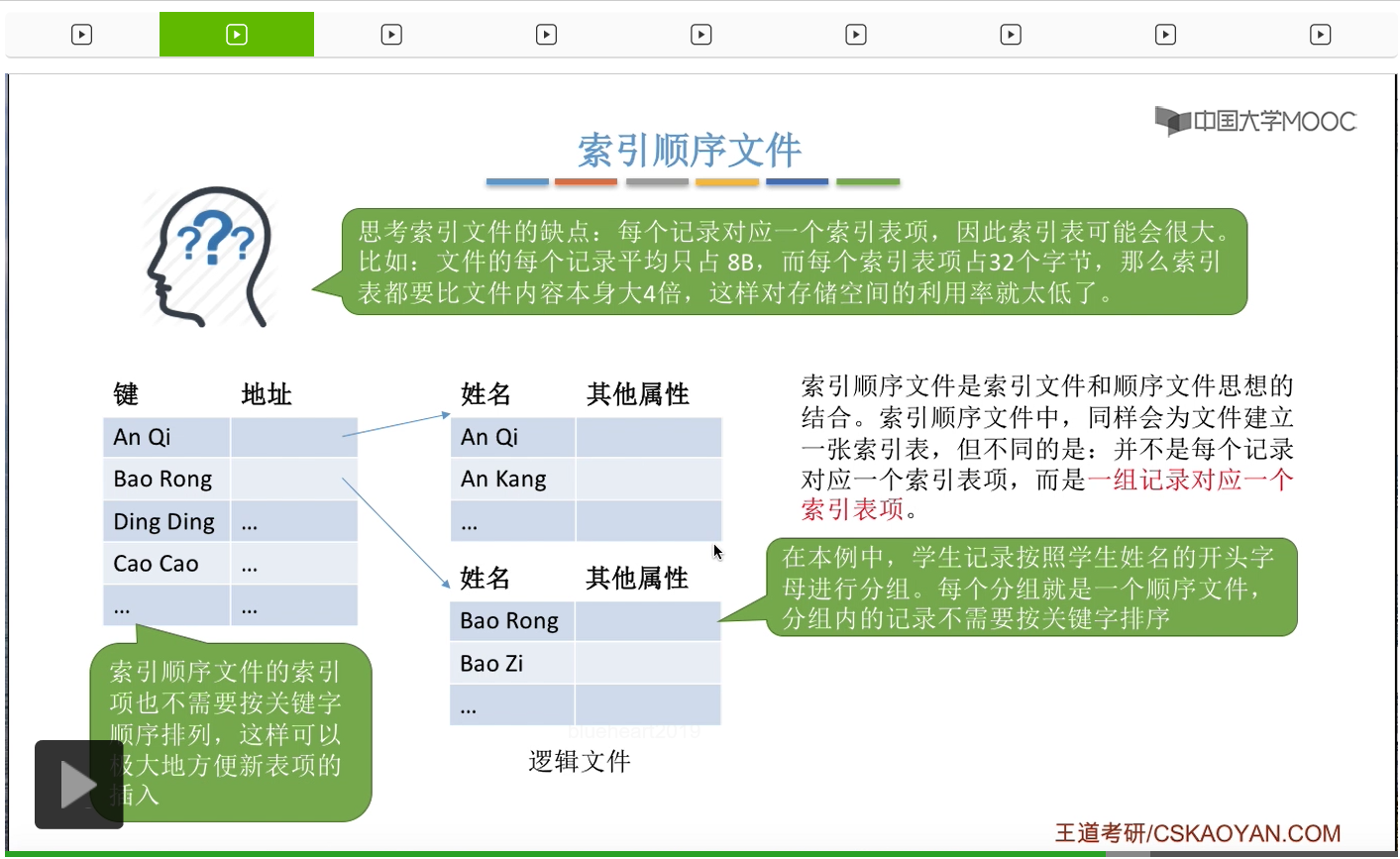The image size is (1400, 859).
Task: Select the highlighted green video segment tab
Action: (x=237, y=35)
